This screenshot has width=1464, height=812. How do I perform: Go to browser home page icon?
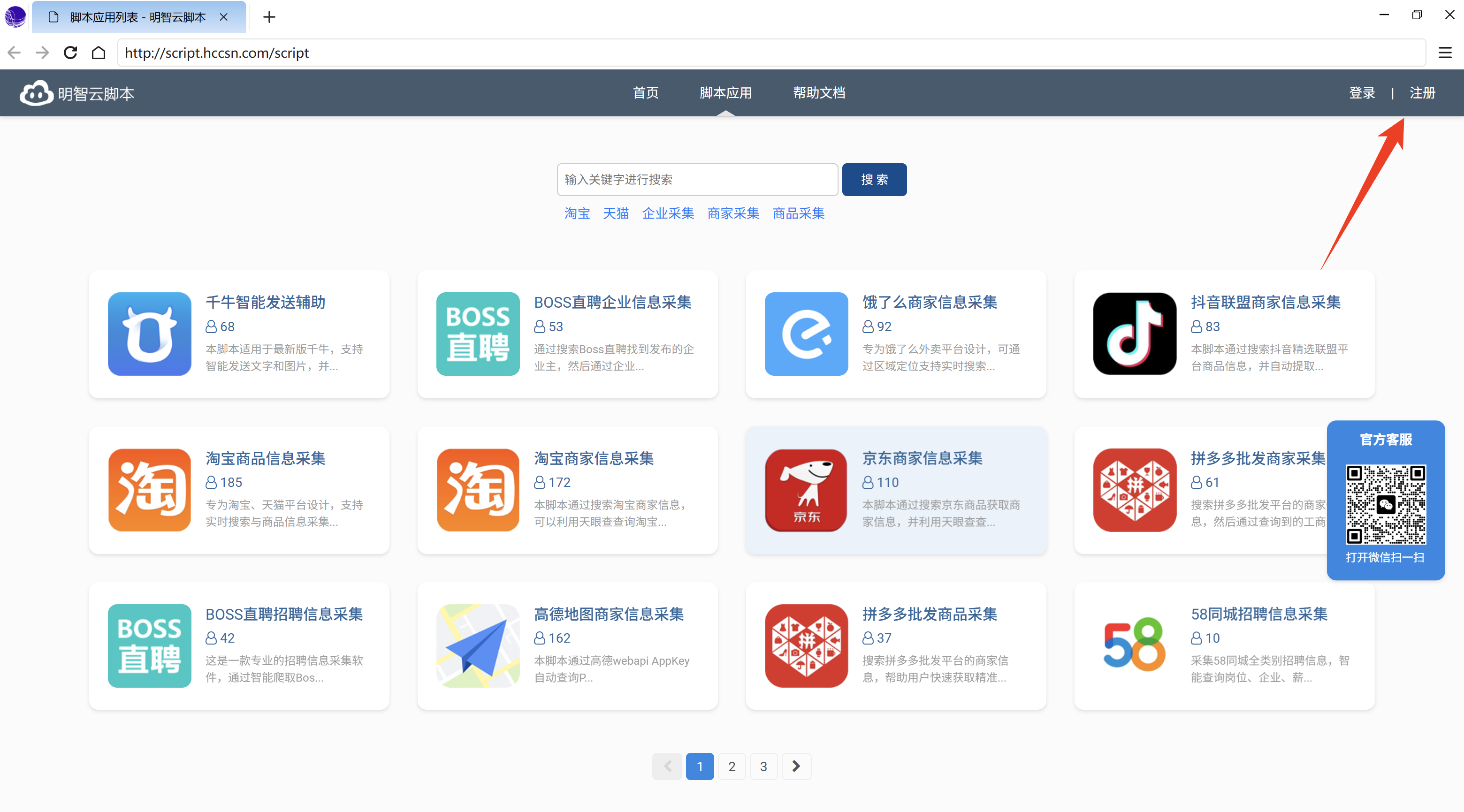[99, 53]
